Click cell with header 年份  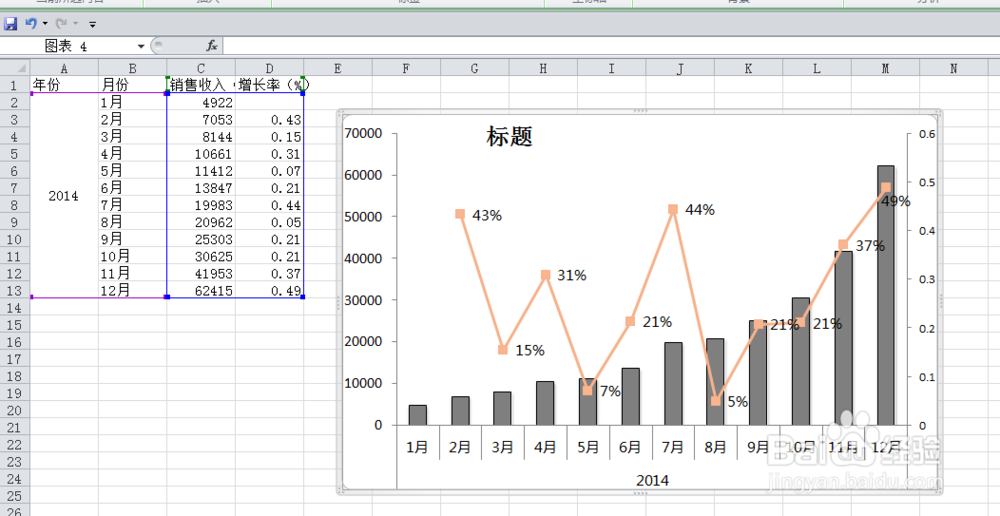pyautogui.click(x=64, y=85)
